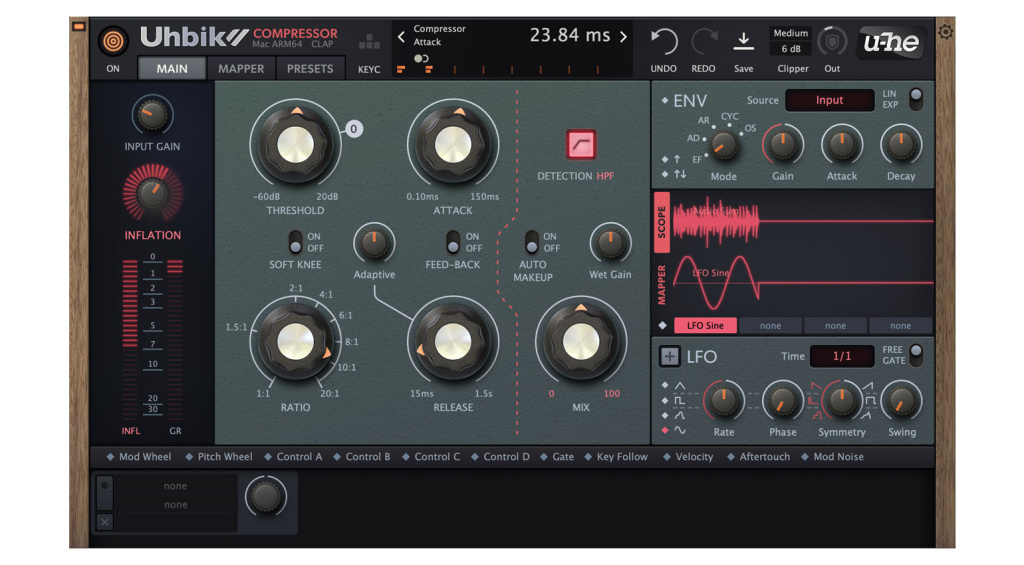Click the LFO Sine mapper slot button
The image size is (1024, 565).
tap(705, 326)
